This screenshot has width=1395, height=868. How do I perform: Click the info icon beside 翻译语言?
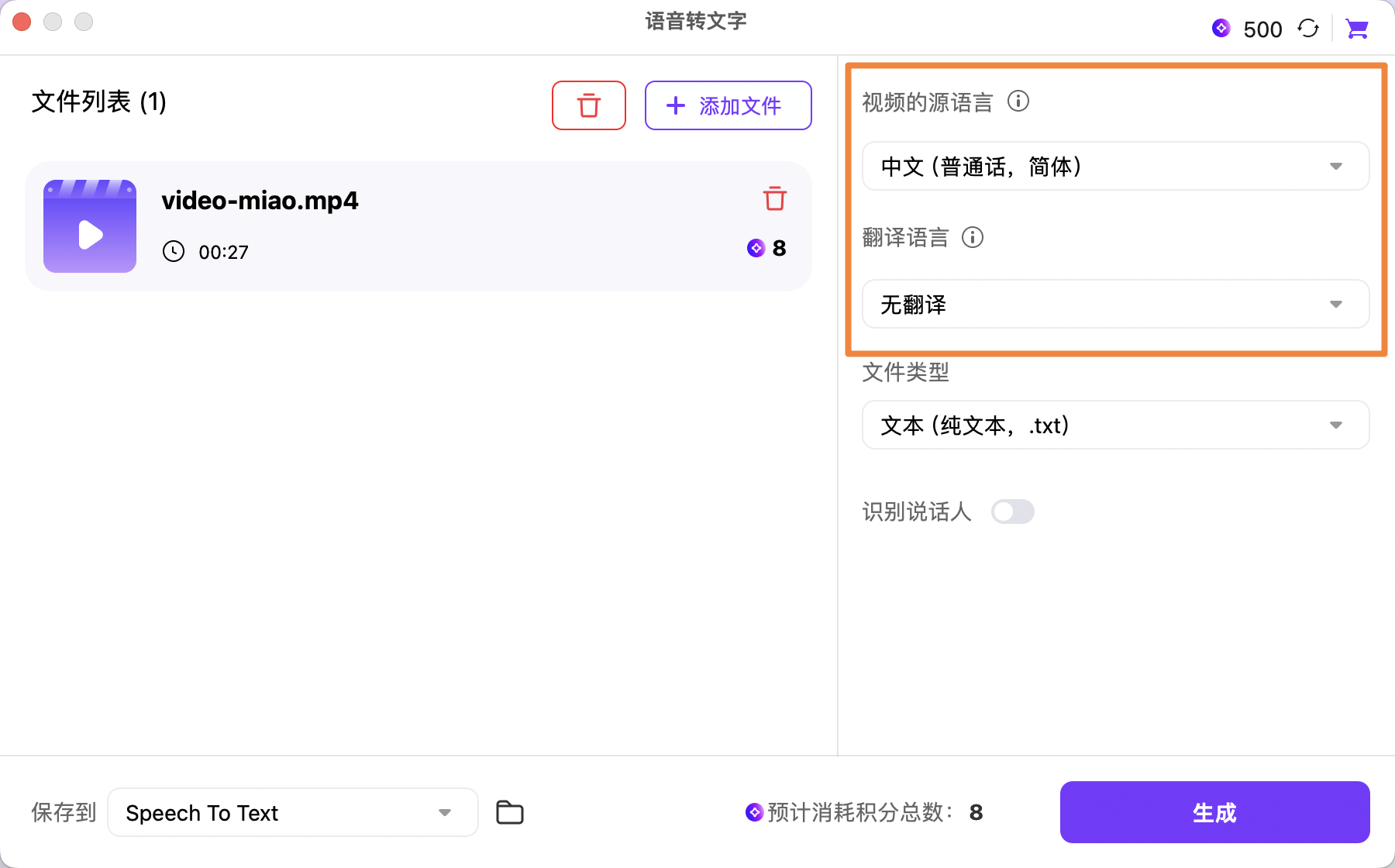pyautogui.click(x=973, y=238)
